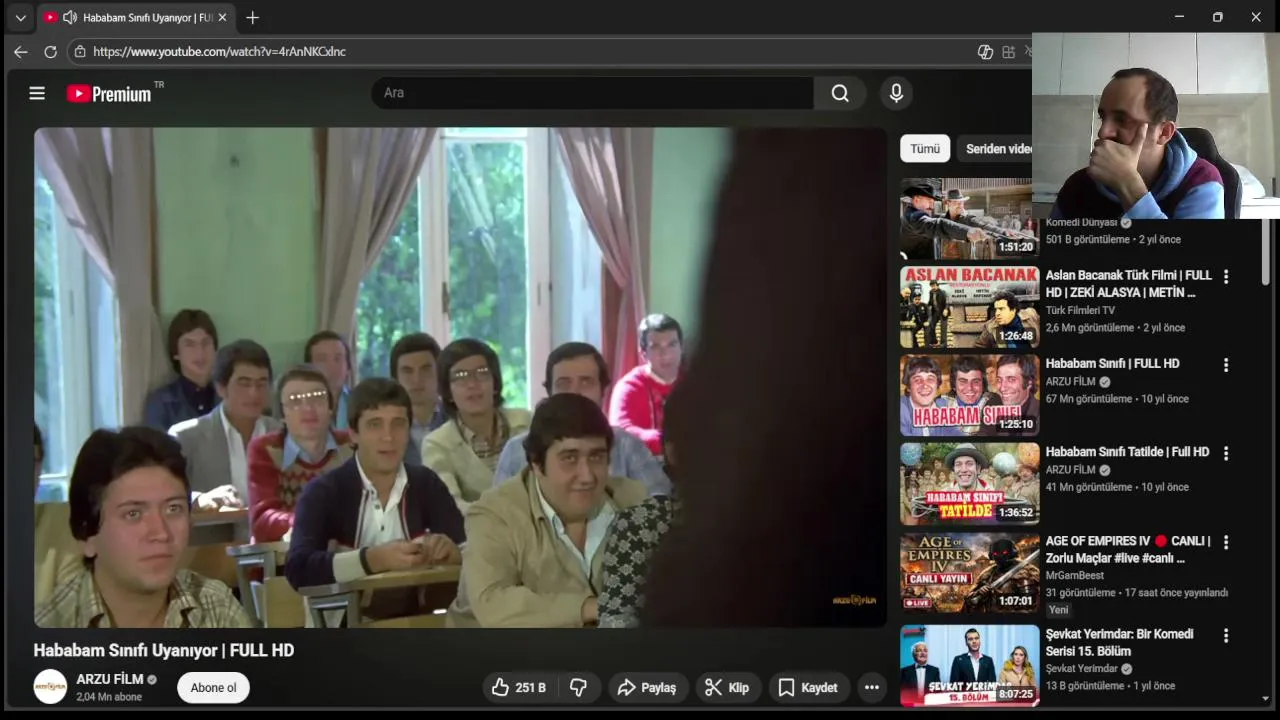The height and width of the screenshot is (720, 1280).
Task: Open the tab search dropdown arrow
Action: point(20,17)
